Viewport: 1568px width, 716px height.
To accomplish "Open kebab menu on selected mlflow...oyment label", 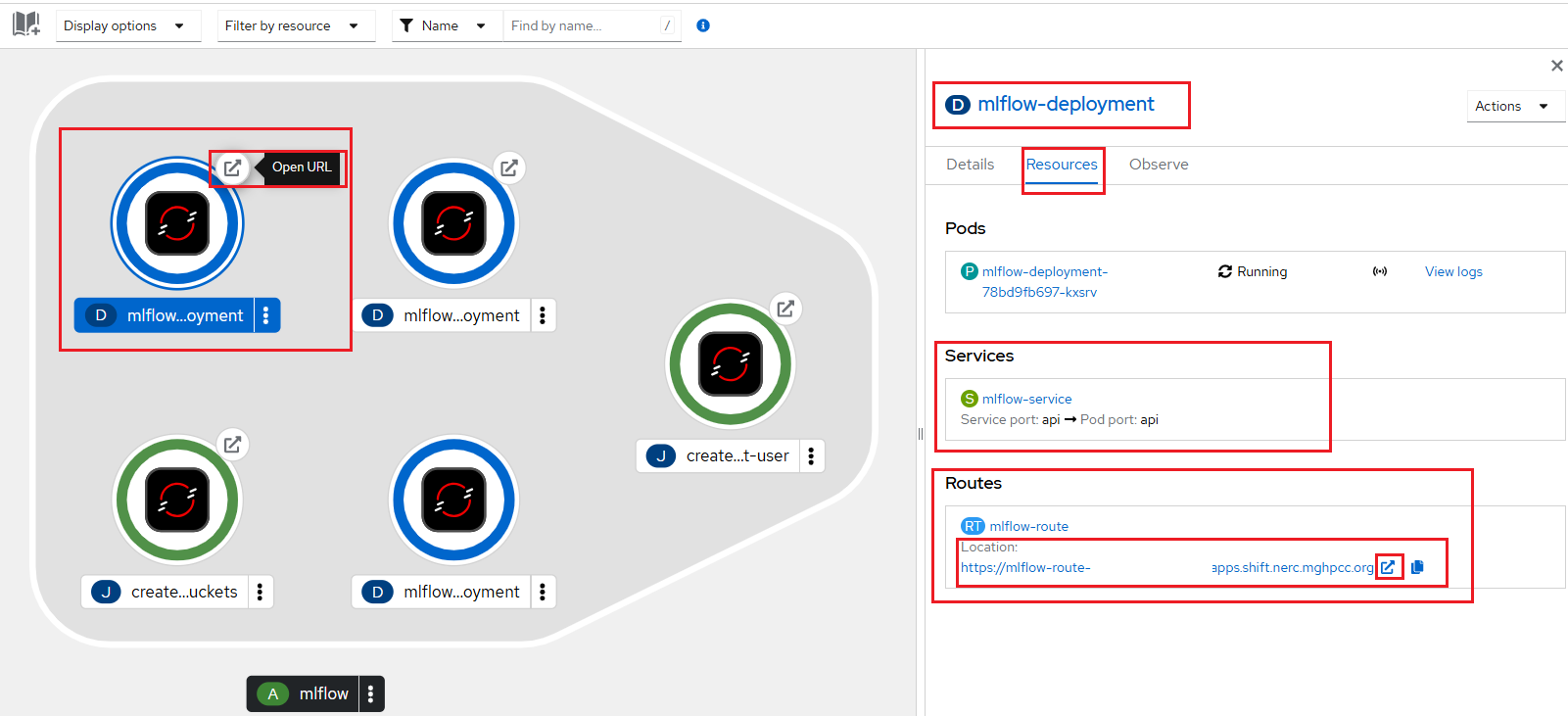I will click(266, 315).
